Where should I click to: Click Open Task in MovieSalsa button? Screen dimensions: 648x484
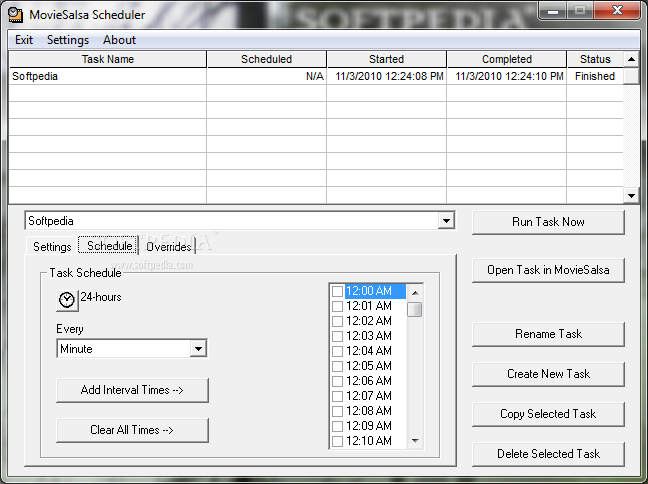pyautogui.click(x=548, y=270)
